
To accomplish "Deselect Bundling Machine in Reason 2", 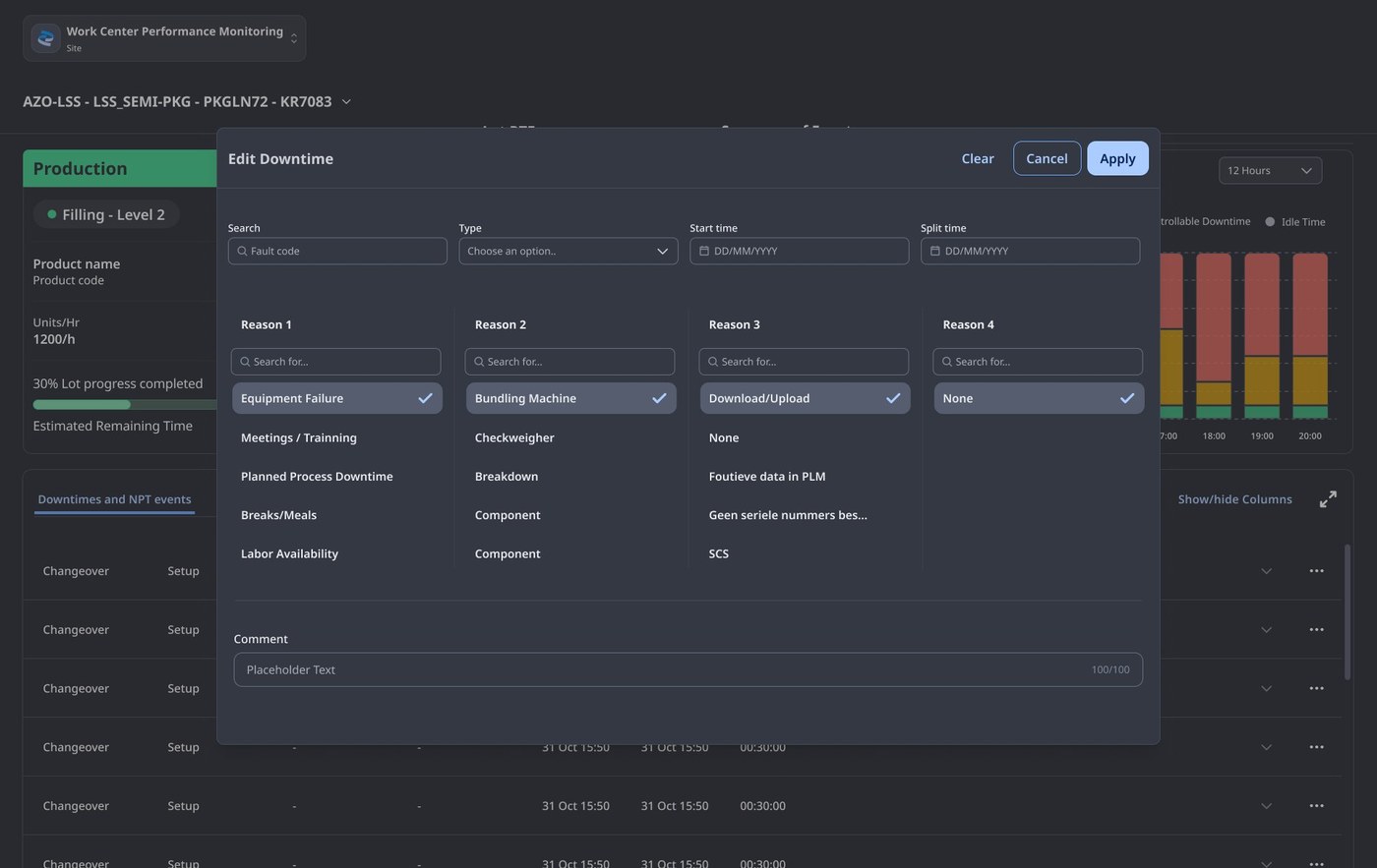I will (x=571, y=398).
